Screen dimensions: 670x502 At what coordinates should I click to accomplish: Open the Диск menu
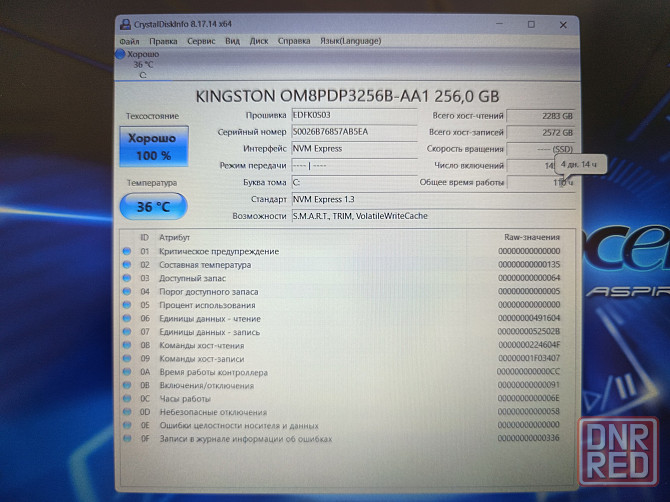pos(259,41)
